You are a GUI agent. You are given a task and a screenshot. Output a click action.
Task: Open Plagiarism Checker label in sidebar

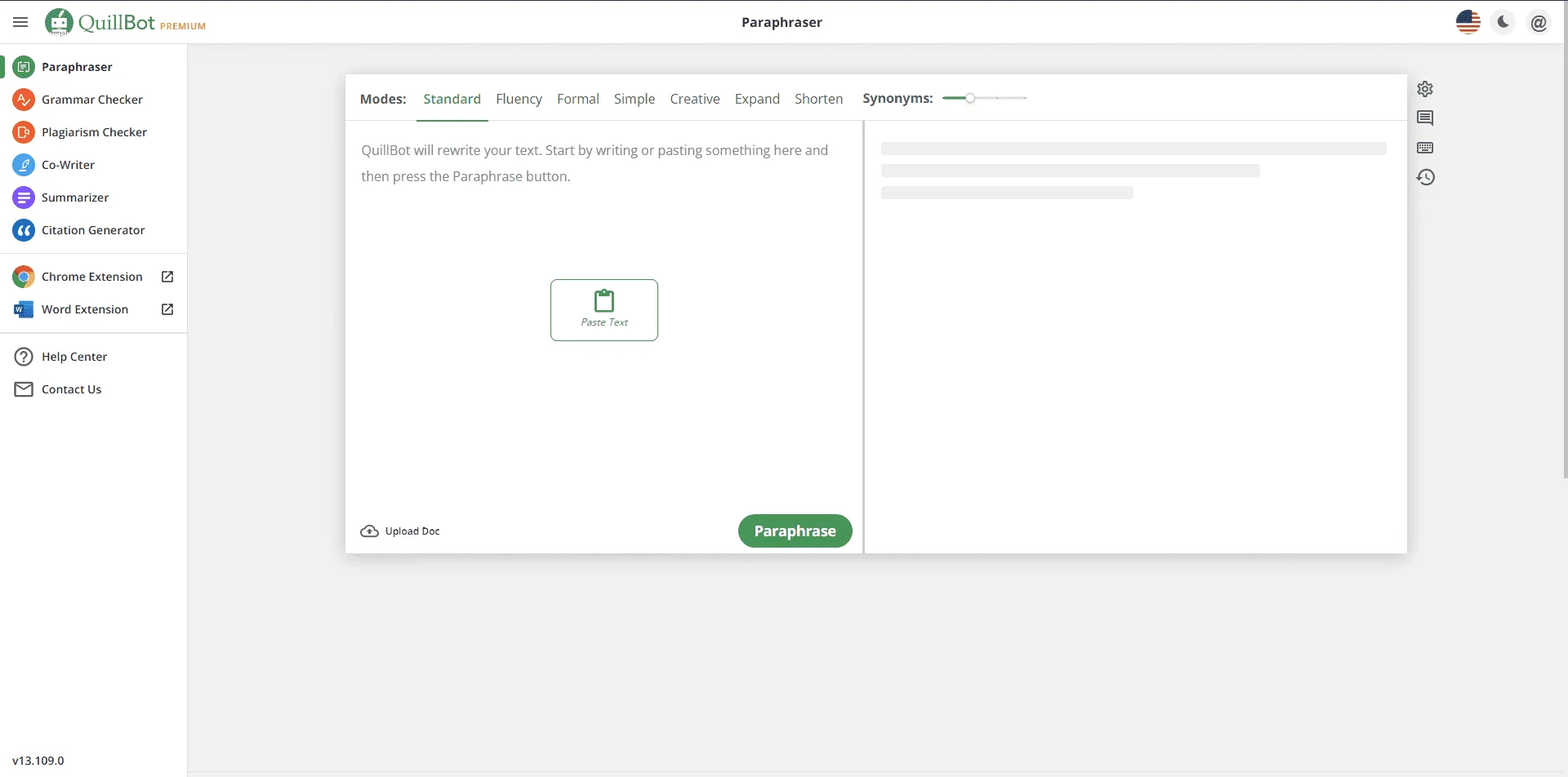pyautogui.click(x=94, y=132)
